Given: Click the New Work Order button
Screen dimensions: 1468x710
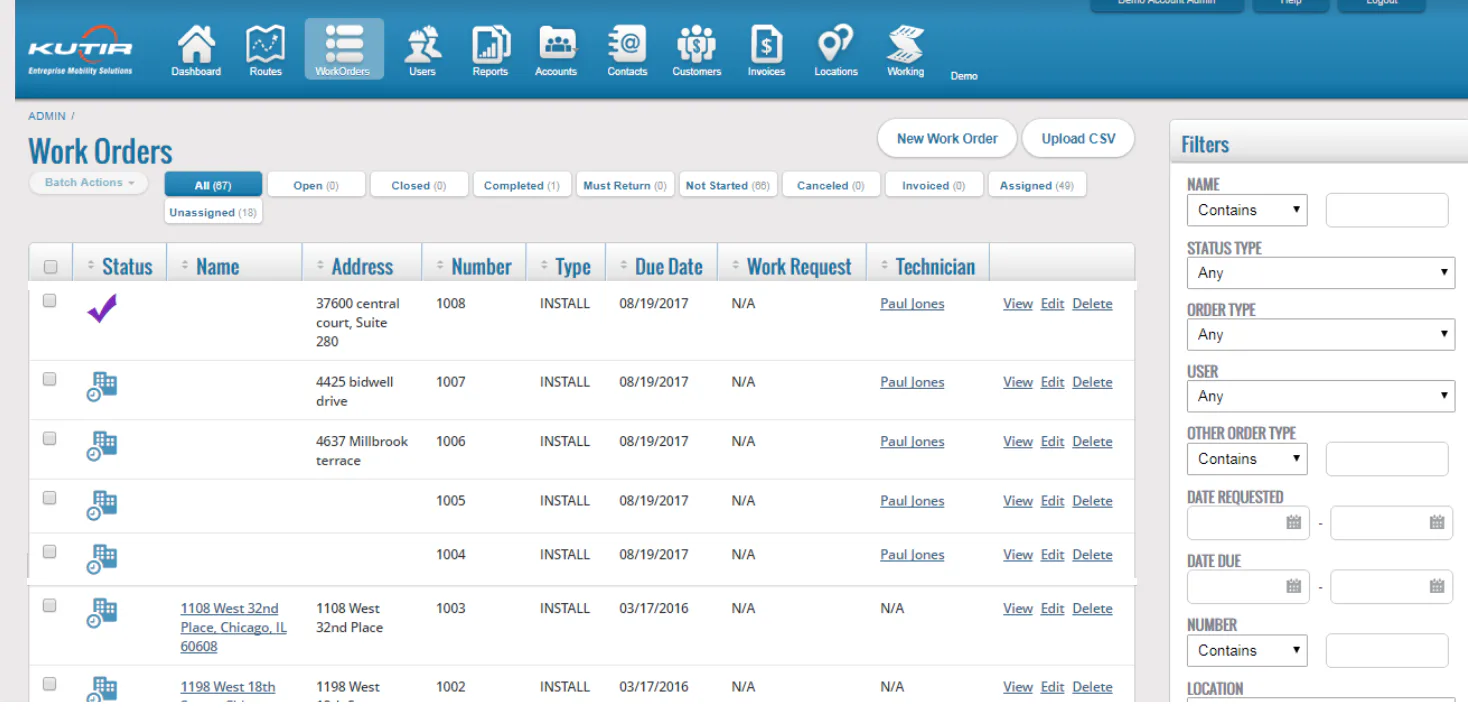Looking at the screenshot, I should (947, 139).
